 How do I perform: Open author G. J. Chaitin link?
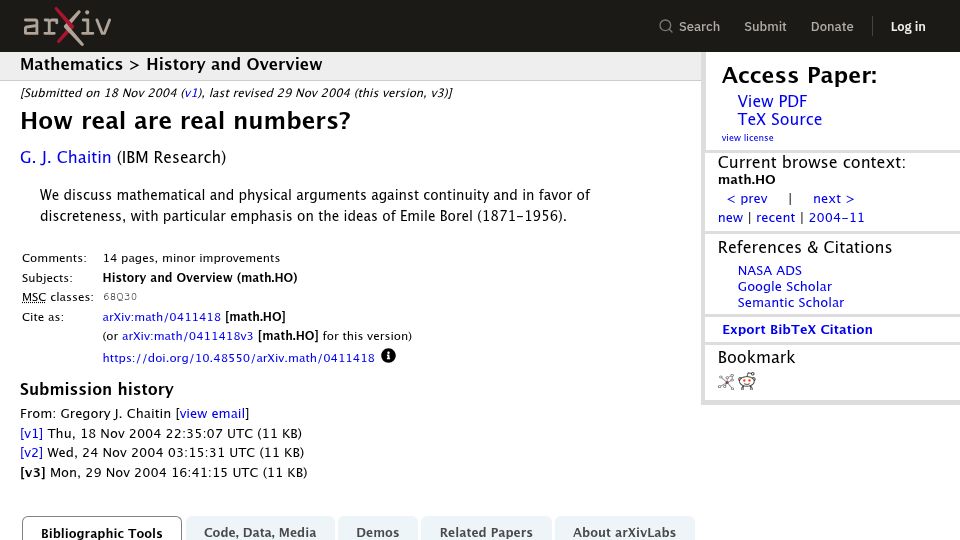pos(66,157)
